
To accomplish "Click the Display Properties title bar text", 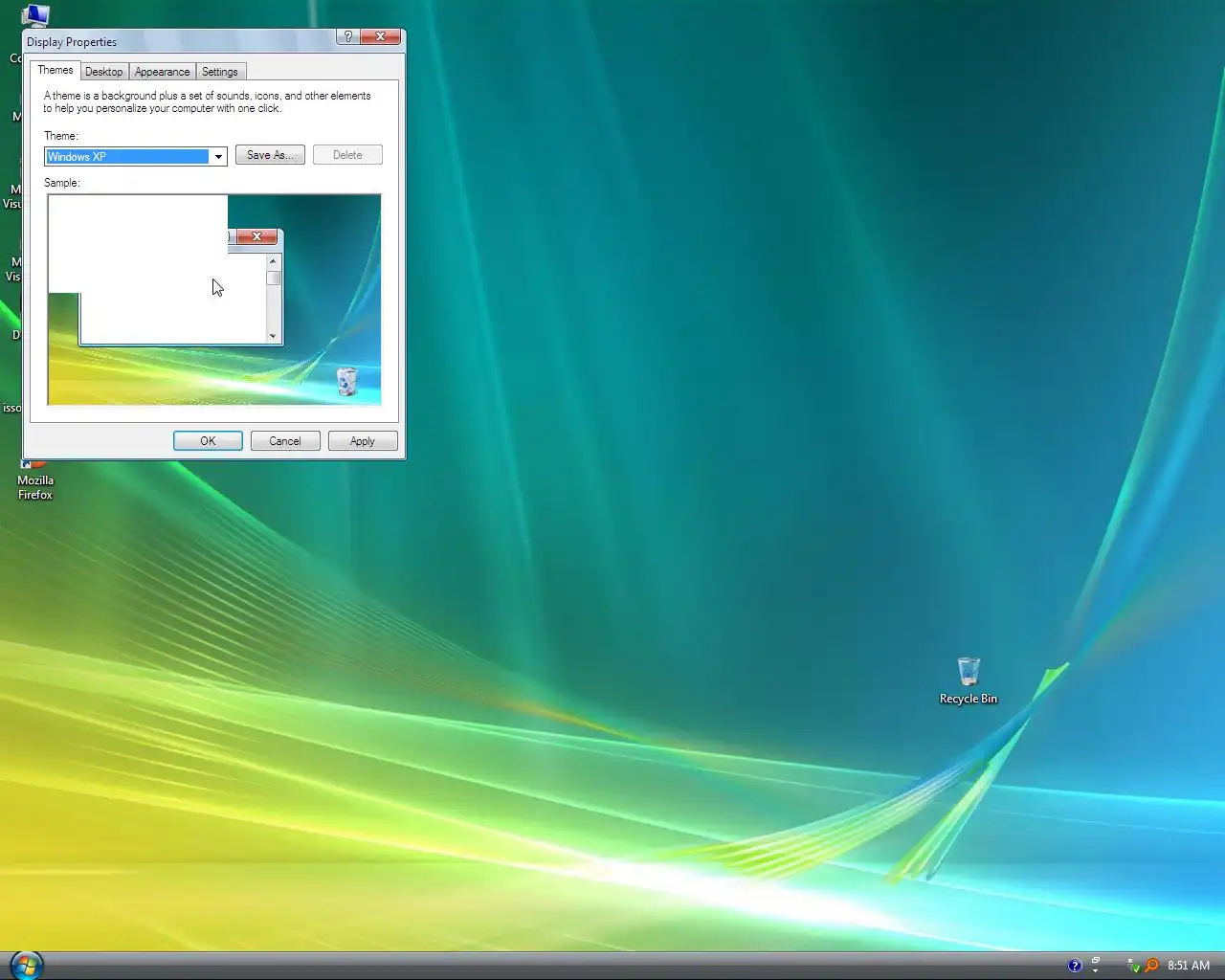I will point(72,42).
